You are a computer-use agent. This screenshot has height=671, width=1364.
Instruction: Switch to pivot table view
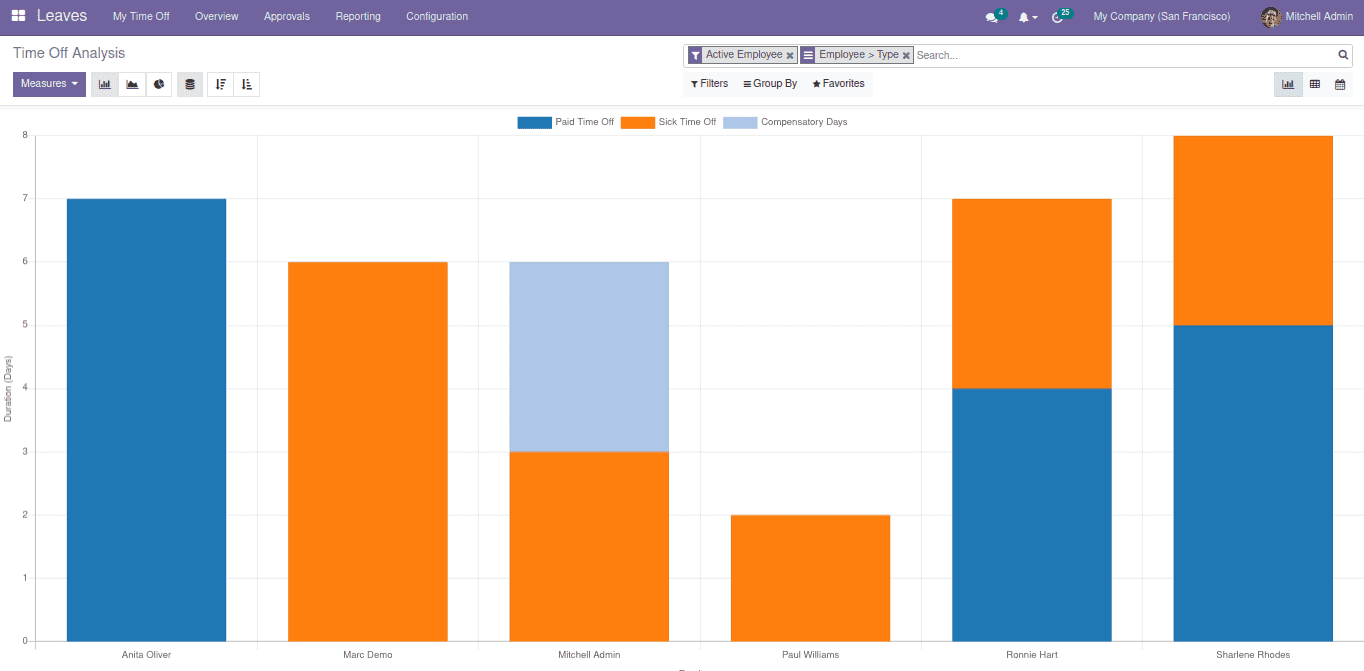coord(1314,85)
